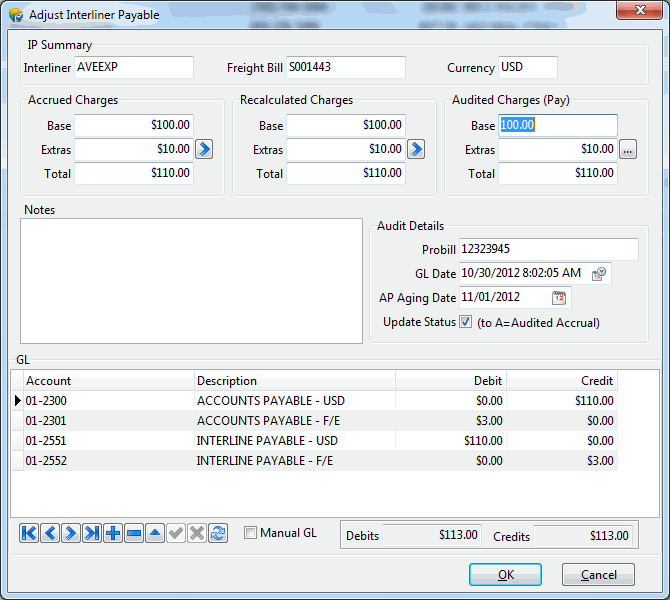Image resolution: width=670 pixels, height=600 pixels.
Task: Click the Interliner field AVEEXP
Action: click(x=134, y=67)
